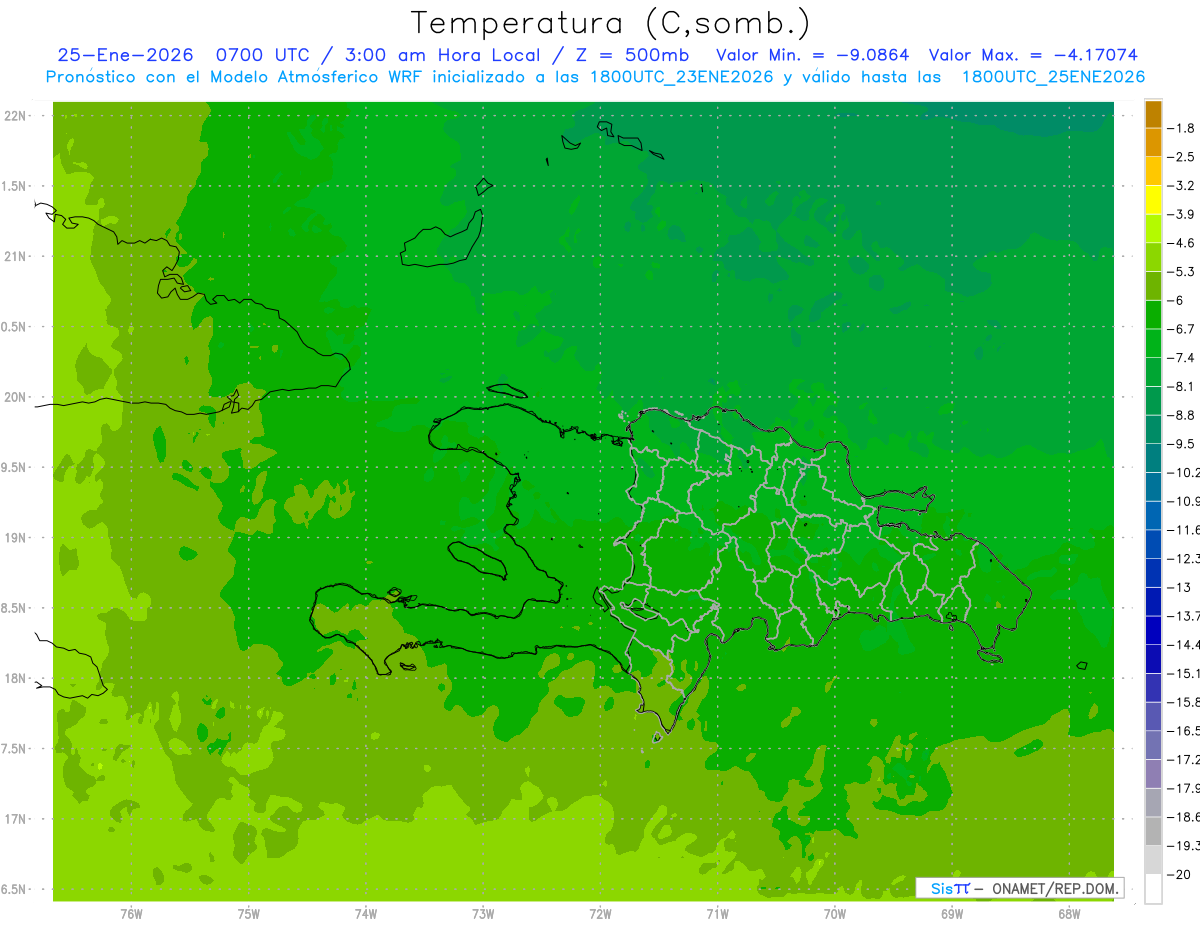Click the 'ONAMET/REP.DOM.' credit label
This screenshot has width=1200, height=927.
coord(1054,888)
